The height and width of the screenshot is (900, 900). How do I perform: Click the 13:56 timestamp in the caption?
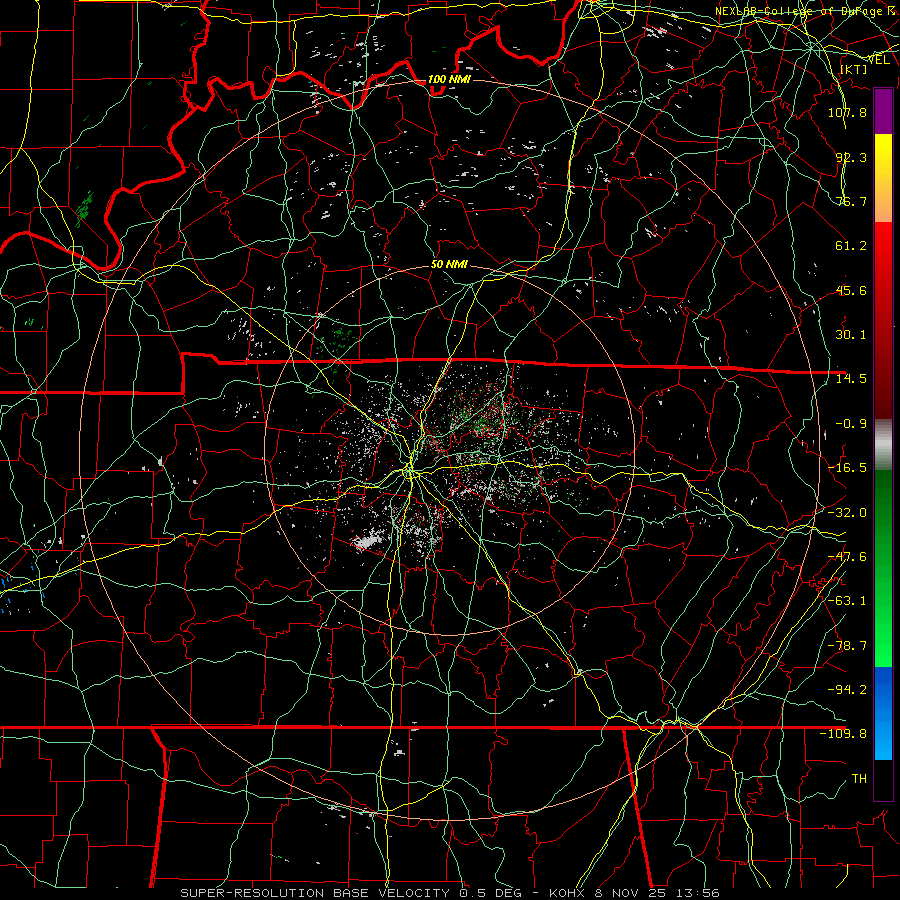pos(697,893)
